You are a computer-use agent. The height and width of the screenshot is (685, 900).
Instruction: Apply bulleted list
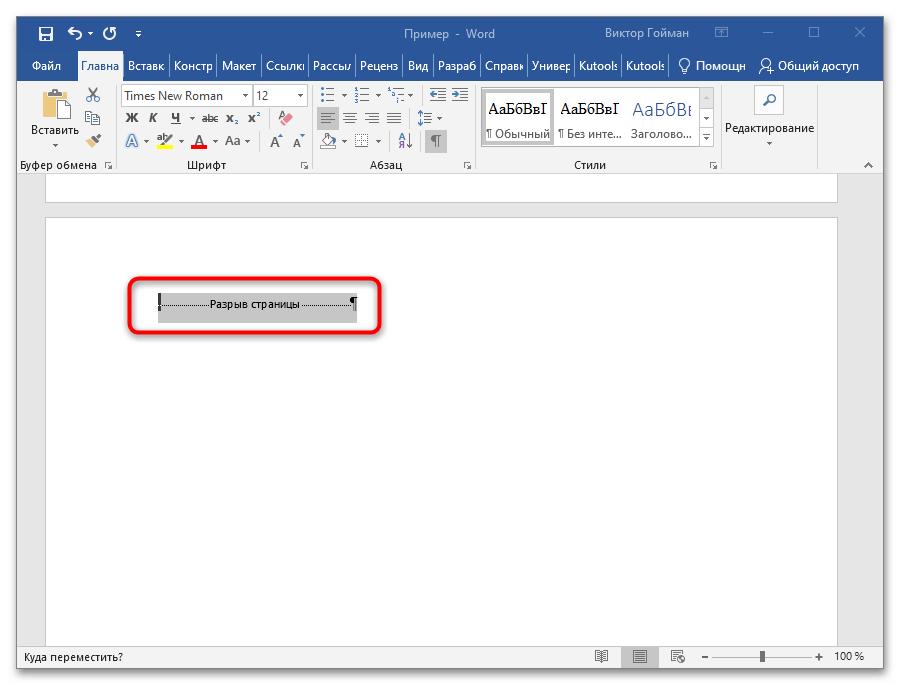(328, 94)
